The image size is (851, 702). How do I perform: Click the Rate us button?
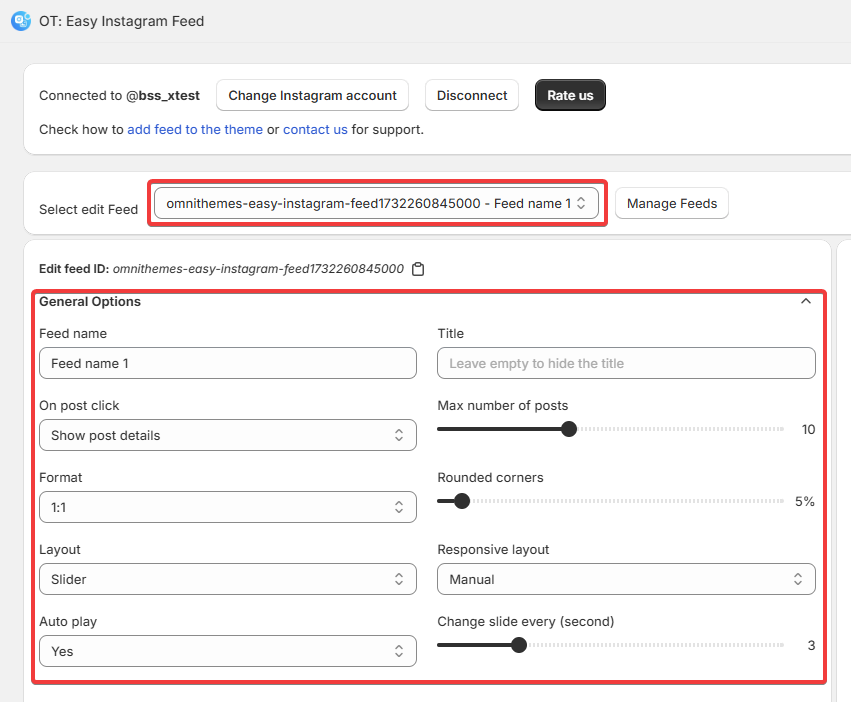(x=570, y=95)
